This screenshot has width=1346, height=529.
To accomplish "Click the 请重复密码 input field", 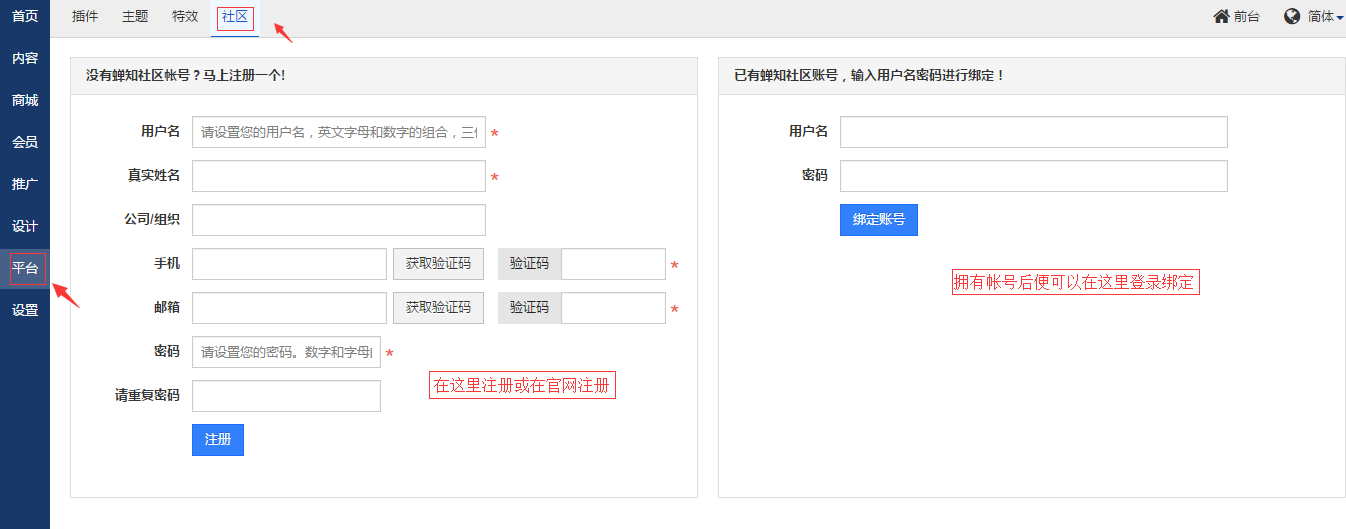I will (x=286, y=396).
